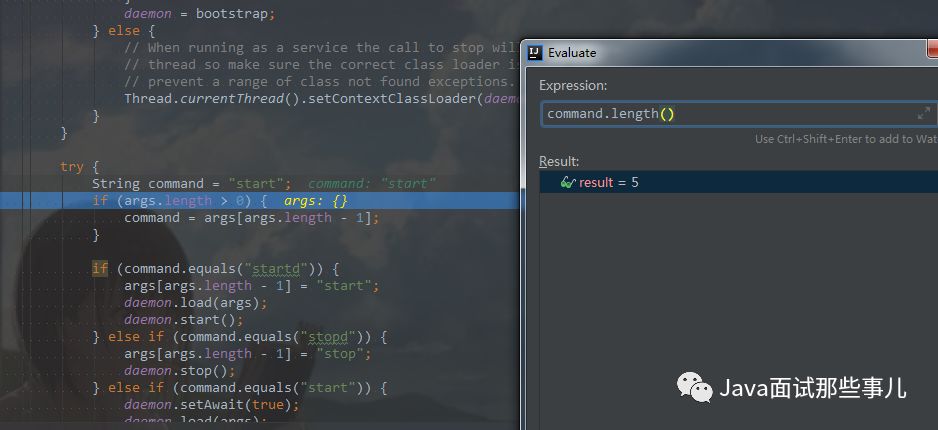This screenshot has width=938, height=430.
Task: Click the 'Expression:' label
Action: [573, 86]
